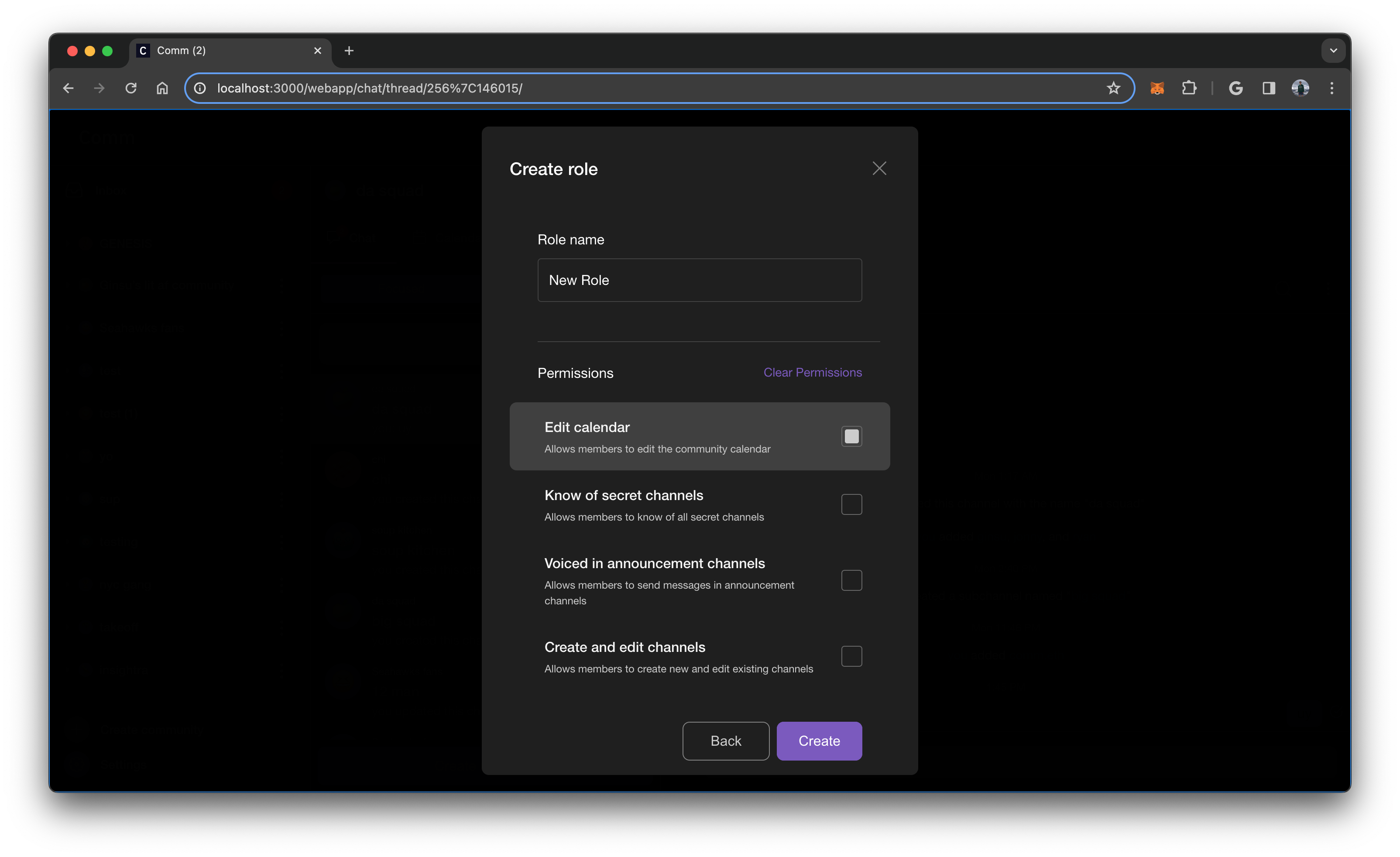Reload the page with refresh icon
This screenshot has width=1400, height=857.
coord(131,88)
